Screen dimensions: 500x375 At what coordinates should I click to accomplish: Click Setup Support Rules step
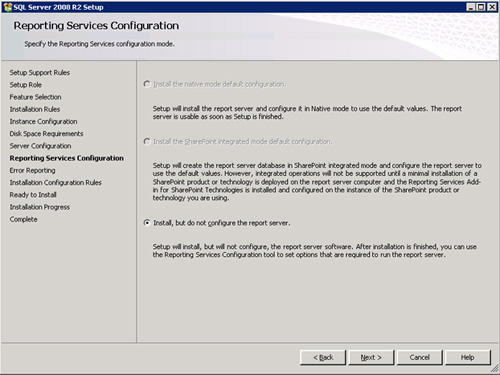(40, 73)
